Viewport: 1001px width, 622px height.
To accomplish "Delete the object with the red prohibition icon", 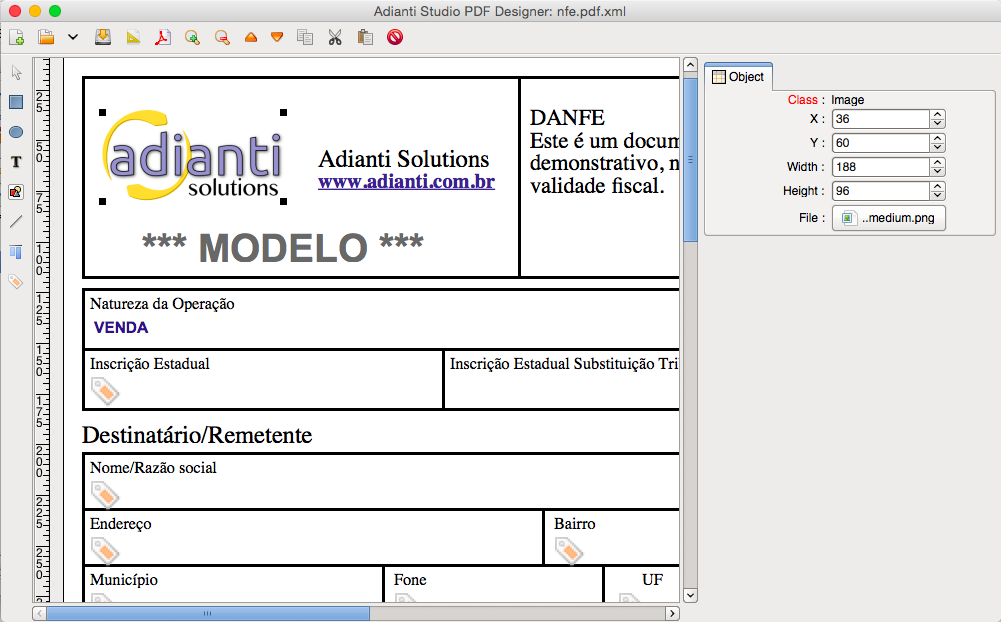I will [395, 37].
